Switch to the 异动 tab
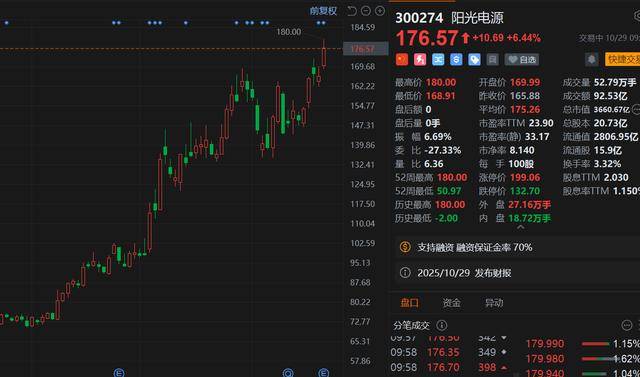 point(494,303)
